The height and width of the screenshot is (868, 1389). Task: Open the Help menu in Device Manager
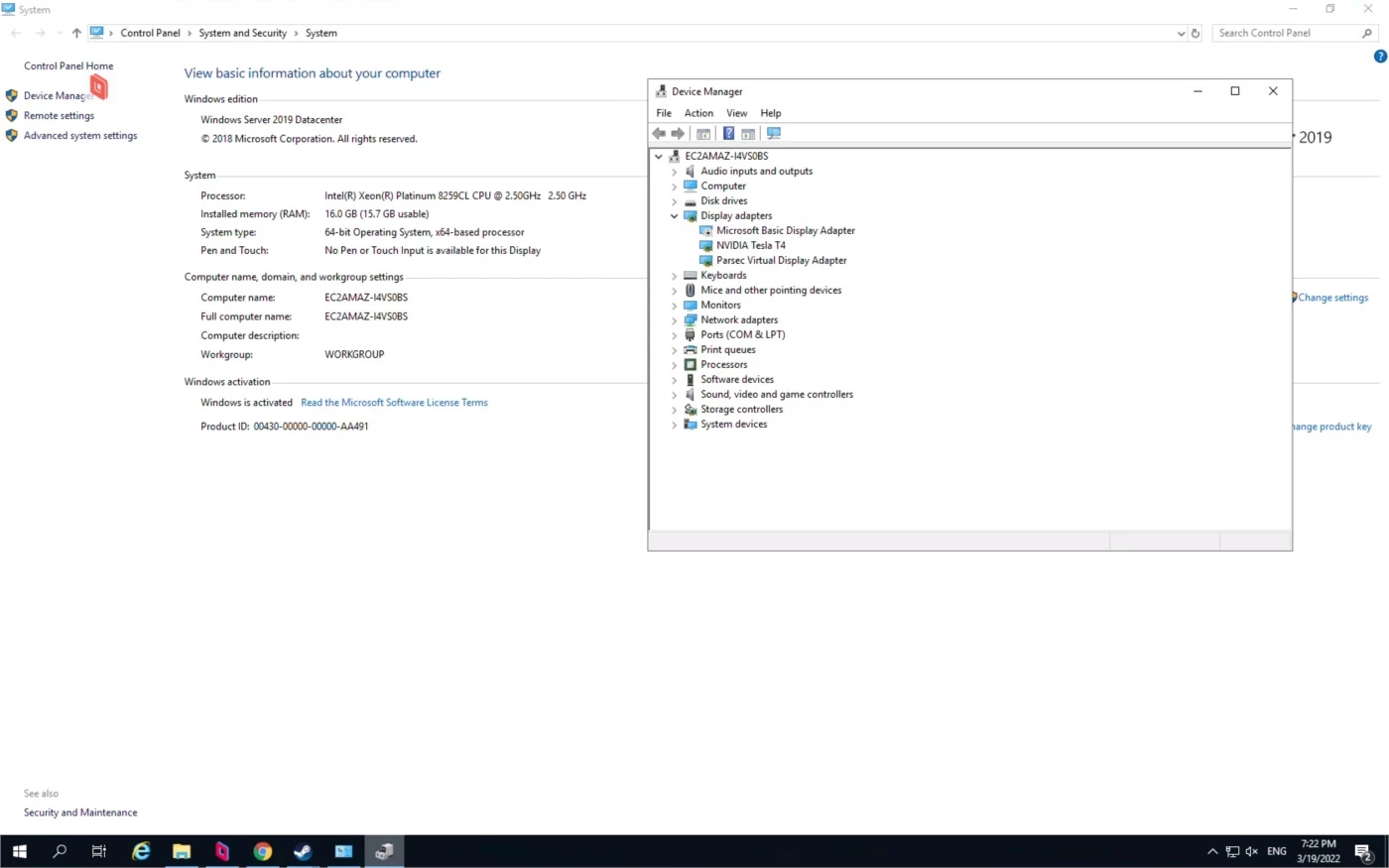(771, 113)
